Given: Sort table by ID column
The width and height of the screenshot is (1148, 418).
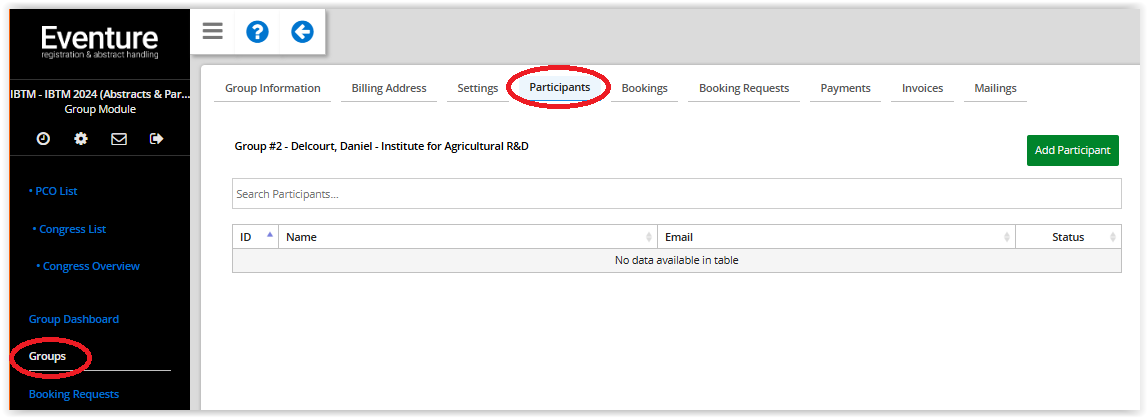Looking at the screenshot, I should click(x=256, y=236).
